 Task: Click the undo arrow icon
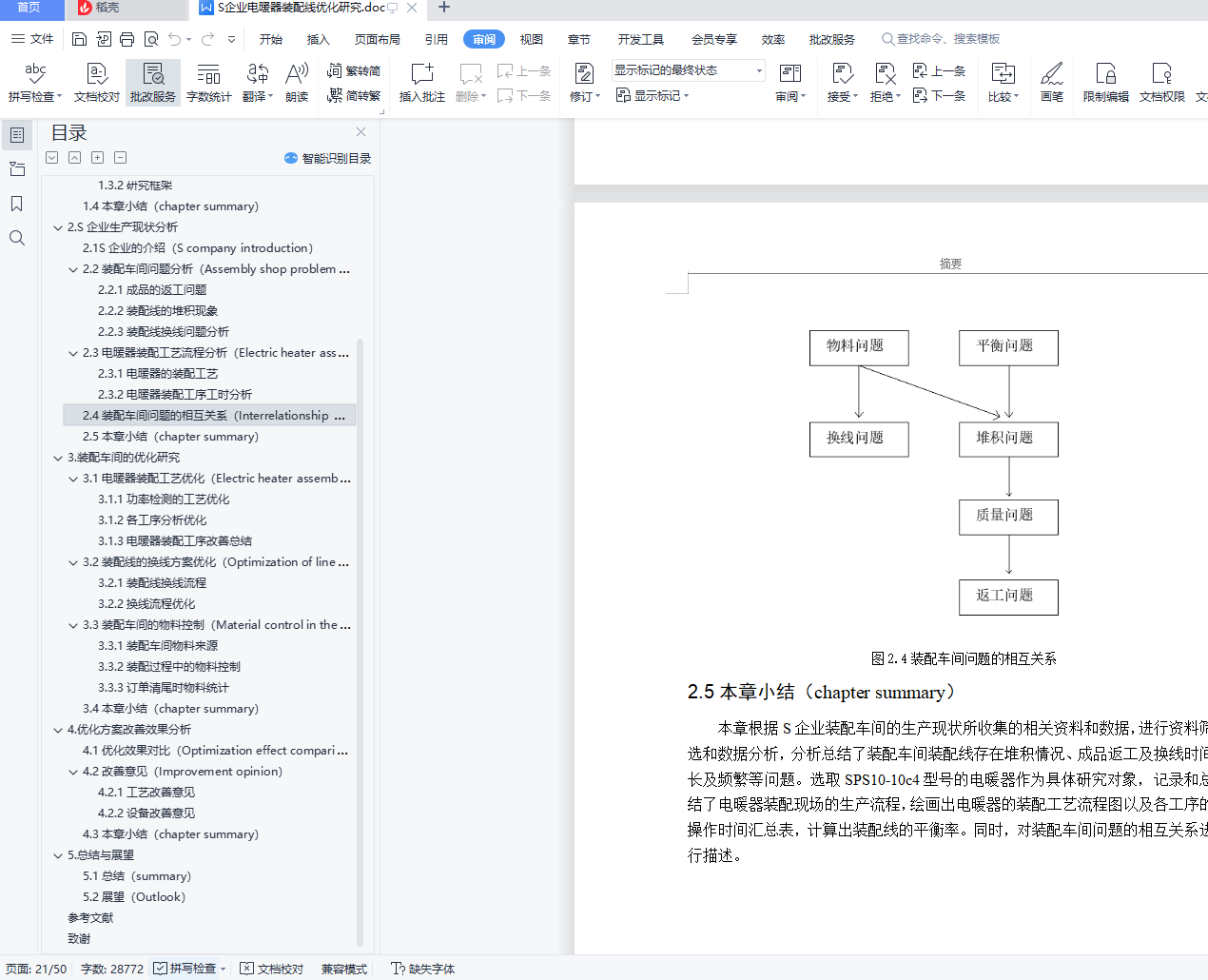(175, 39)
